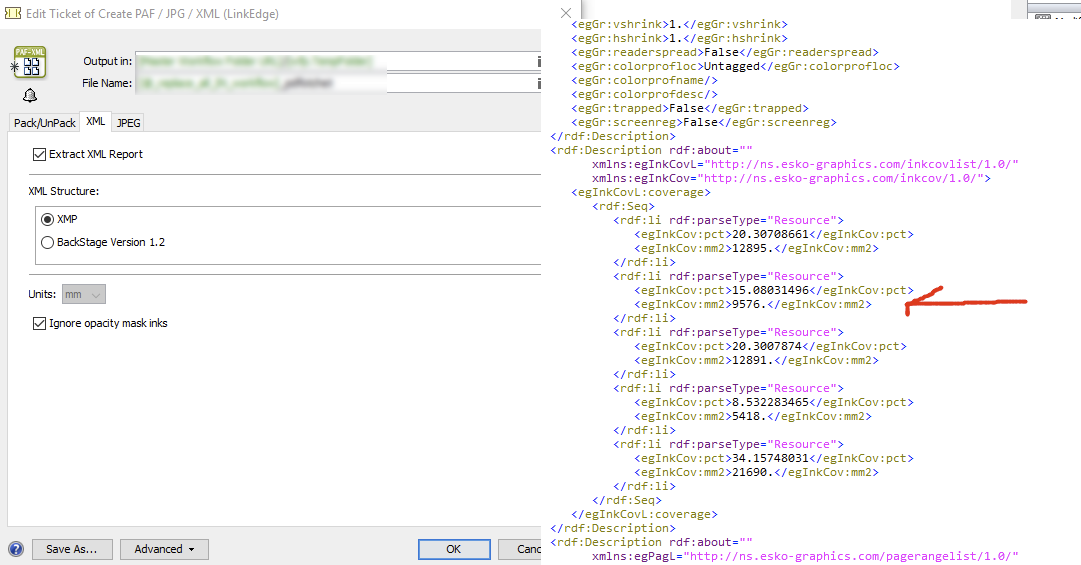
Task: Open the Units mm dropdown
Action: (x=84, y=294)
